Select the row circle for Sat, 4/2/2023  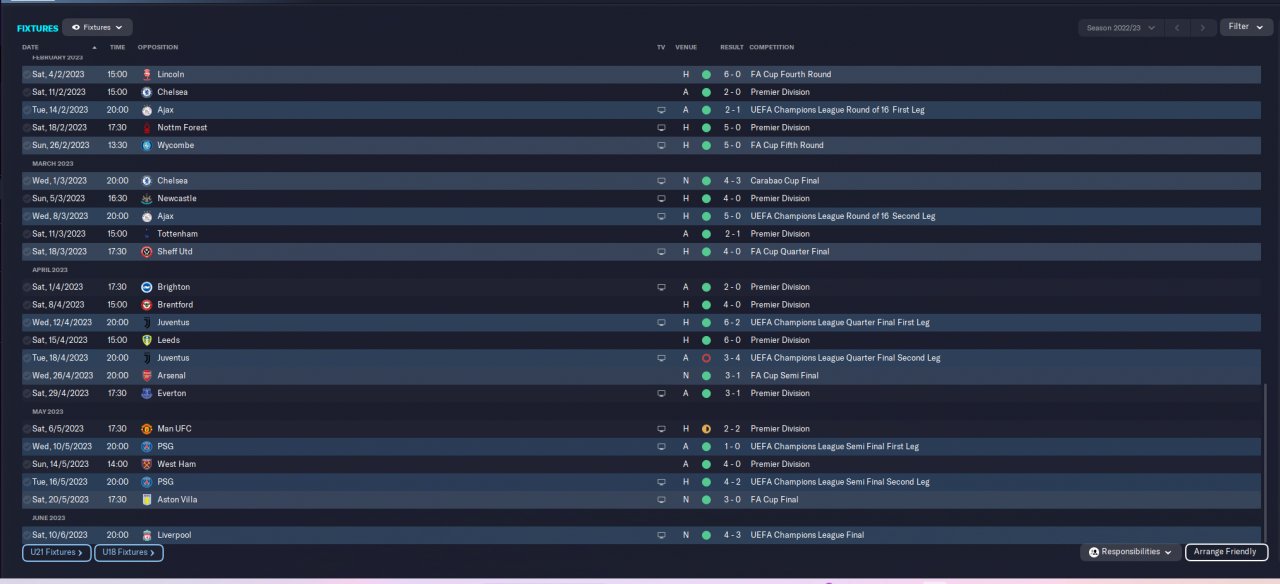coord(27,74)
